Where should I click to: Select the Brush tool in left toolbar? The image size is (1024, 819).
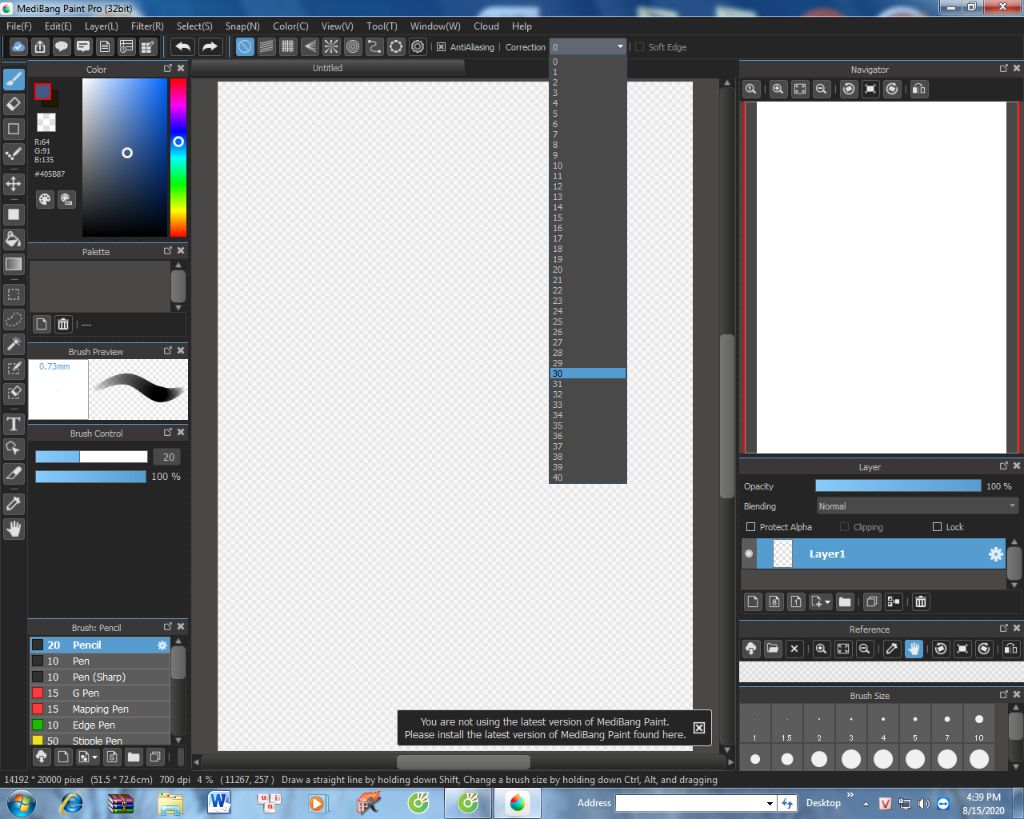point(14,80)
